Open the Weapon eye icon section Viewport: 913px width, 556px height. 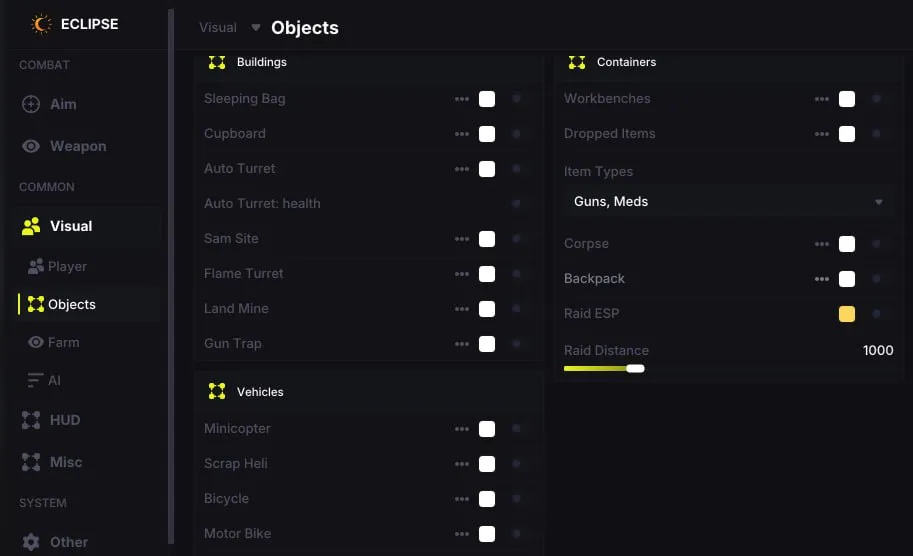31,146
